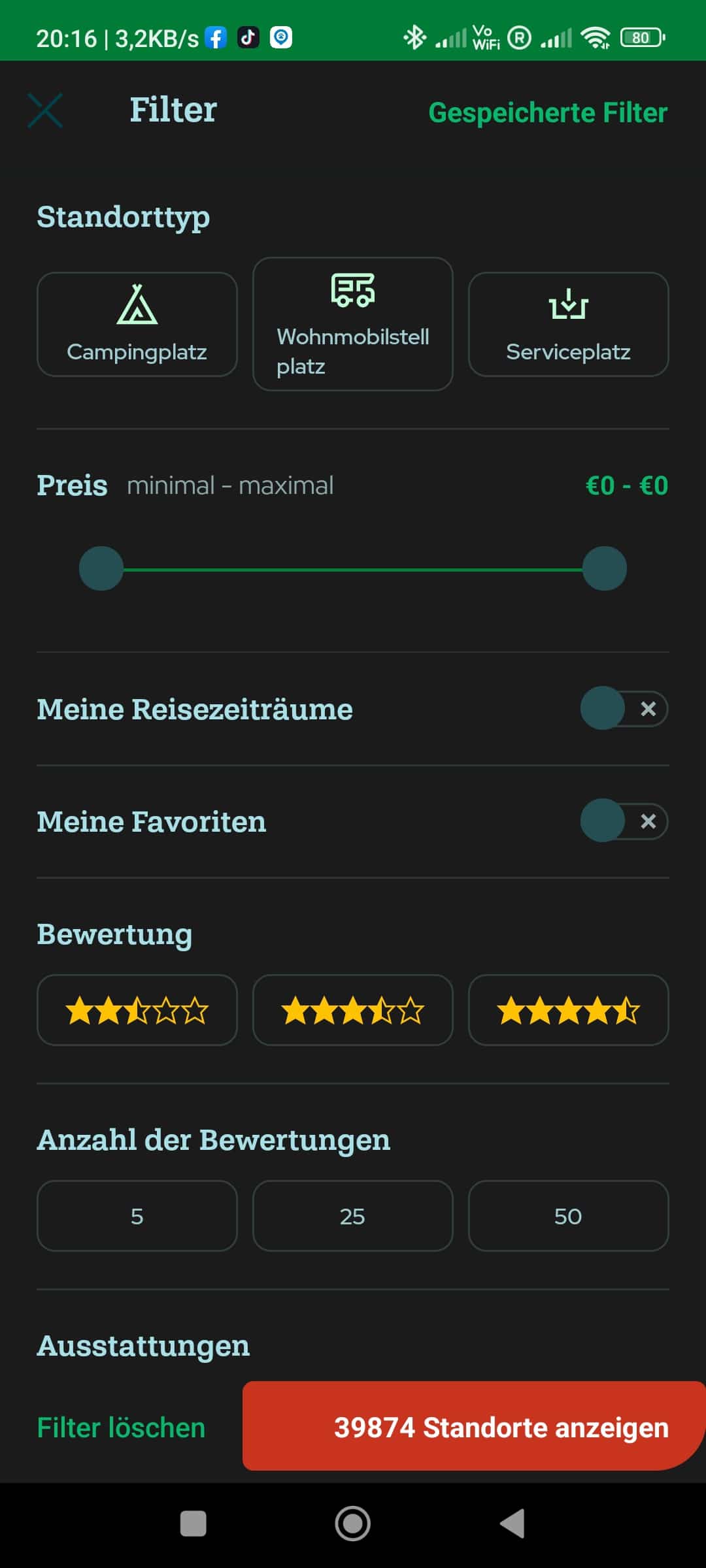Select the Campingplatz tent icon
The image size is (706, 1568).
[x=137, y=304]
